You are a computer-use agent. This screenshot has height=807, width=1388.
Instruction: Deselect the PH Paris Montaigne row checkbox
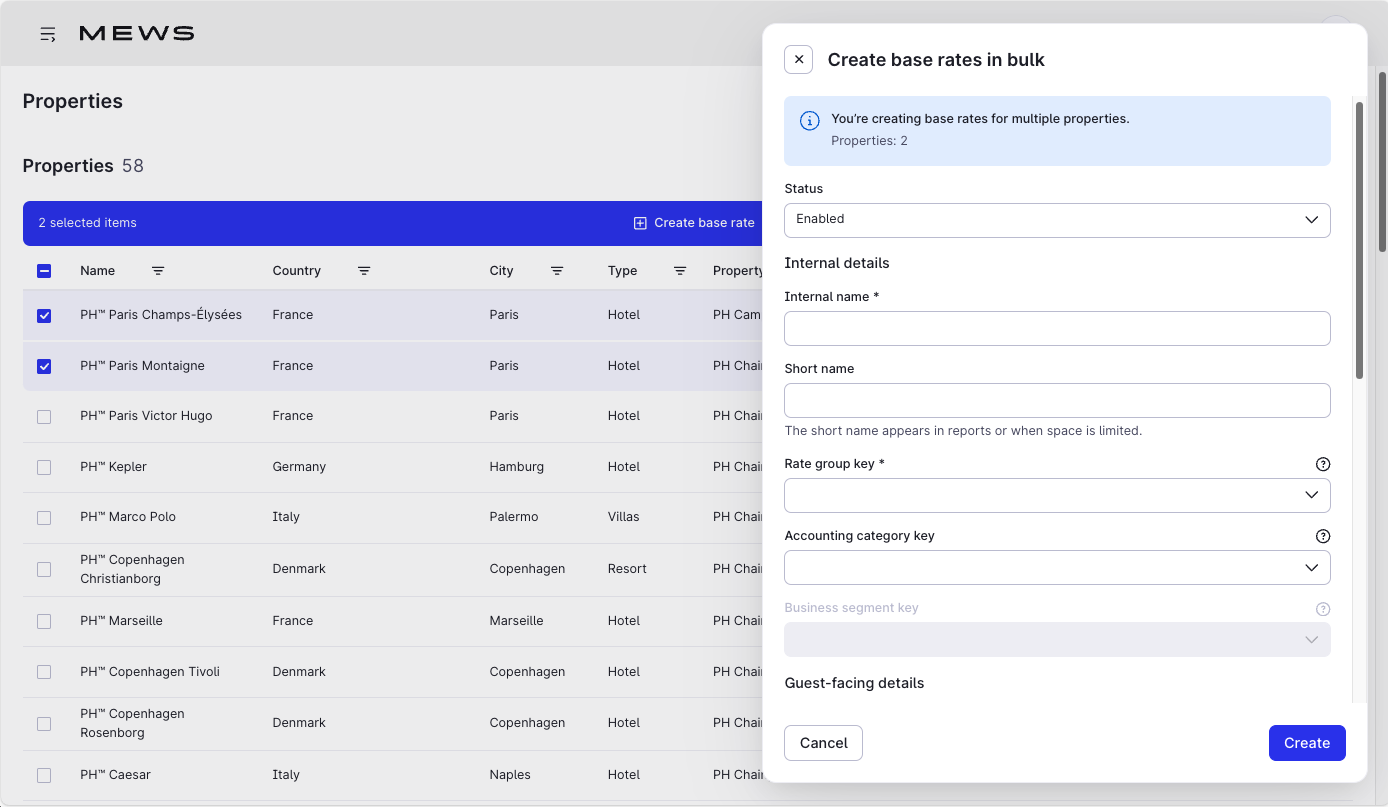(44, 366)
